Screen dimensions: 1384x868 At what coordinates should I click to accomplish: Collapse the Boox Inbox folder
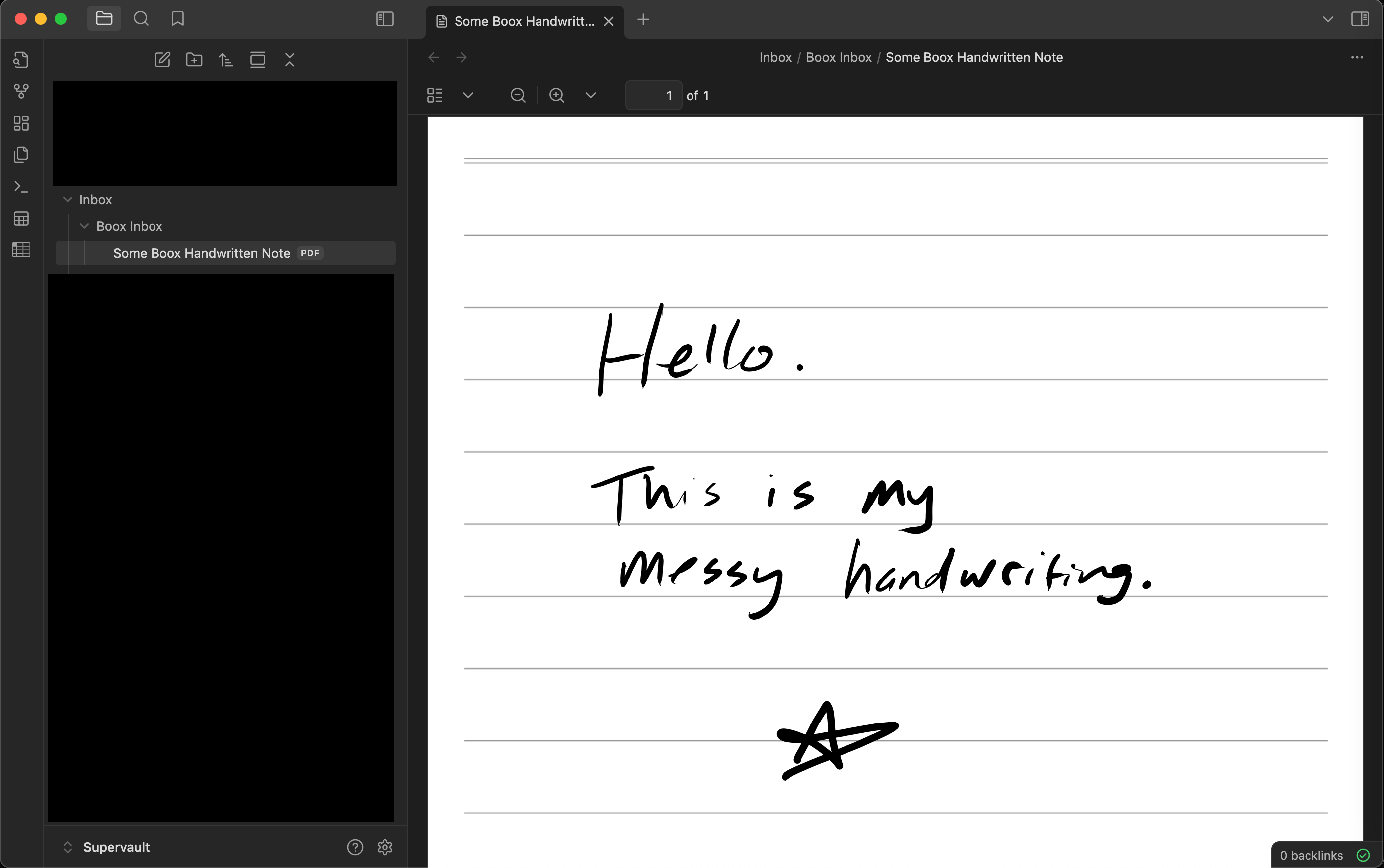[x=84, y=226]
